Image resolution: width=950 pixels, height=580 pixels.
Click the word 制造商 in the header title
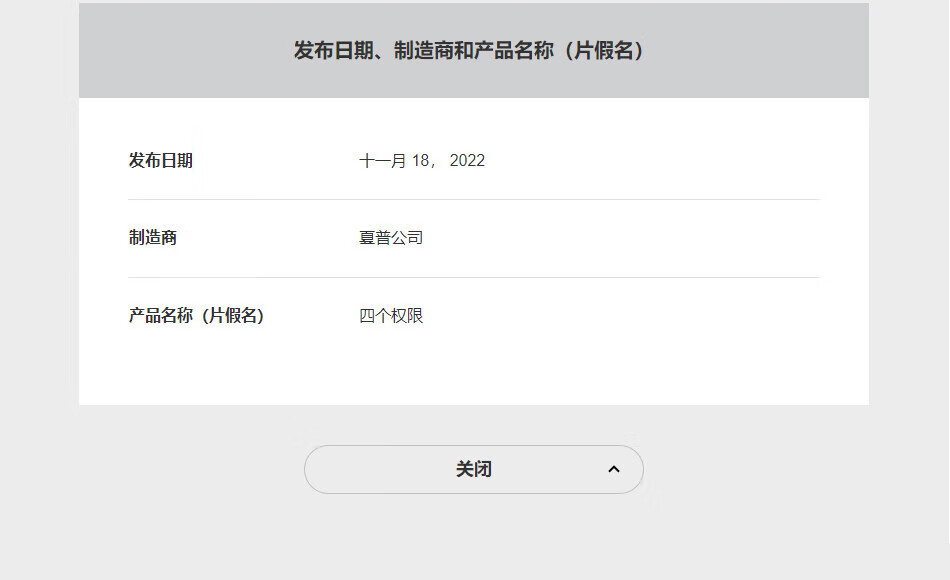(x=424, y=50)
